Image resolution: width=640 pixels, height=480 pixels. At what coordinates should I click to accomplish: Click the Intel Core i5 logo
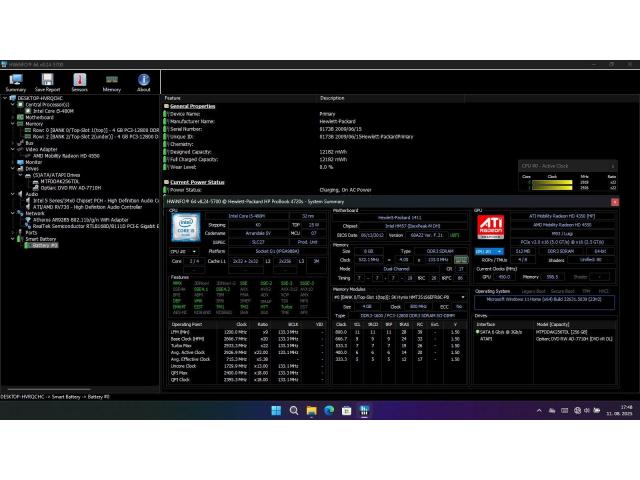pyautogui.click(x=186, y=227)
